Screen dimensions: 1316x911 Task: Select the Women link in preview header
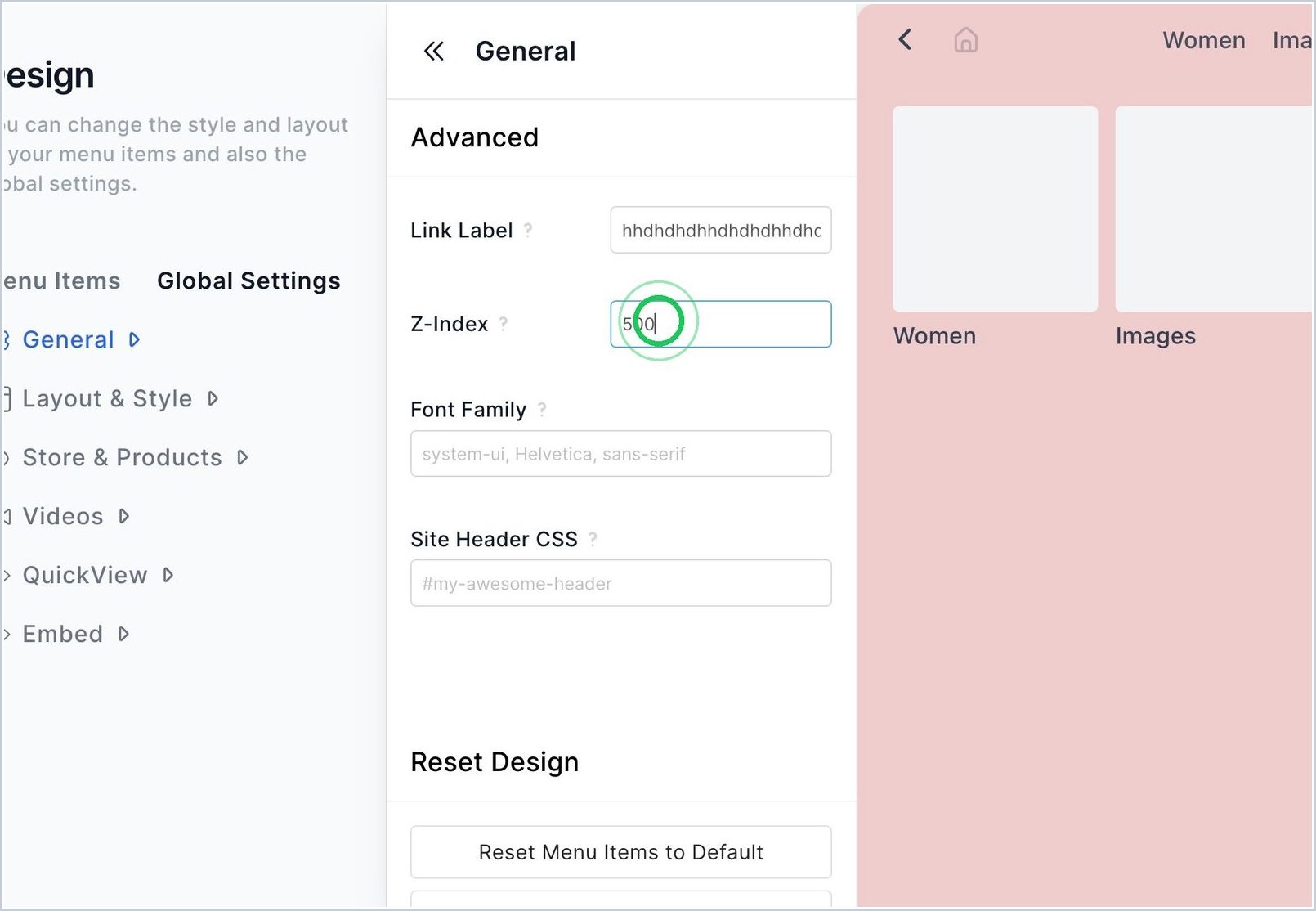[1204, 40]
